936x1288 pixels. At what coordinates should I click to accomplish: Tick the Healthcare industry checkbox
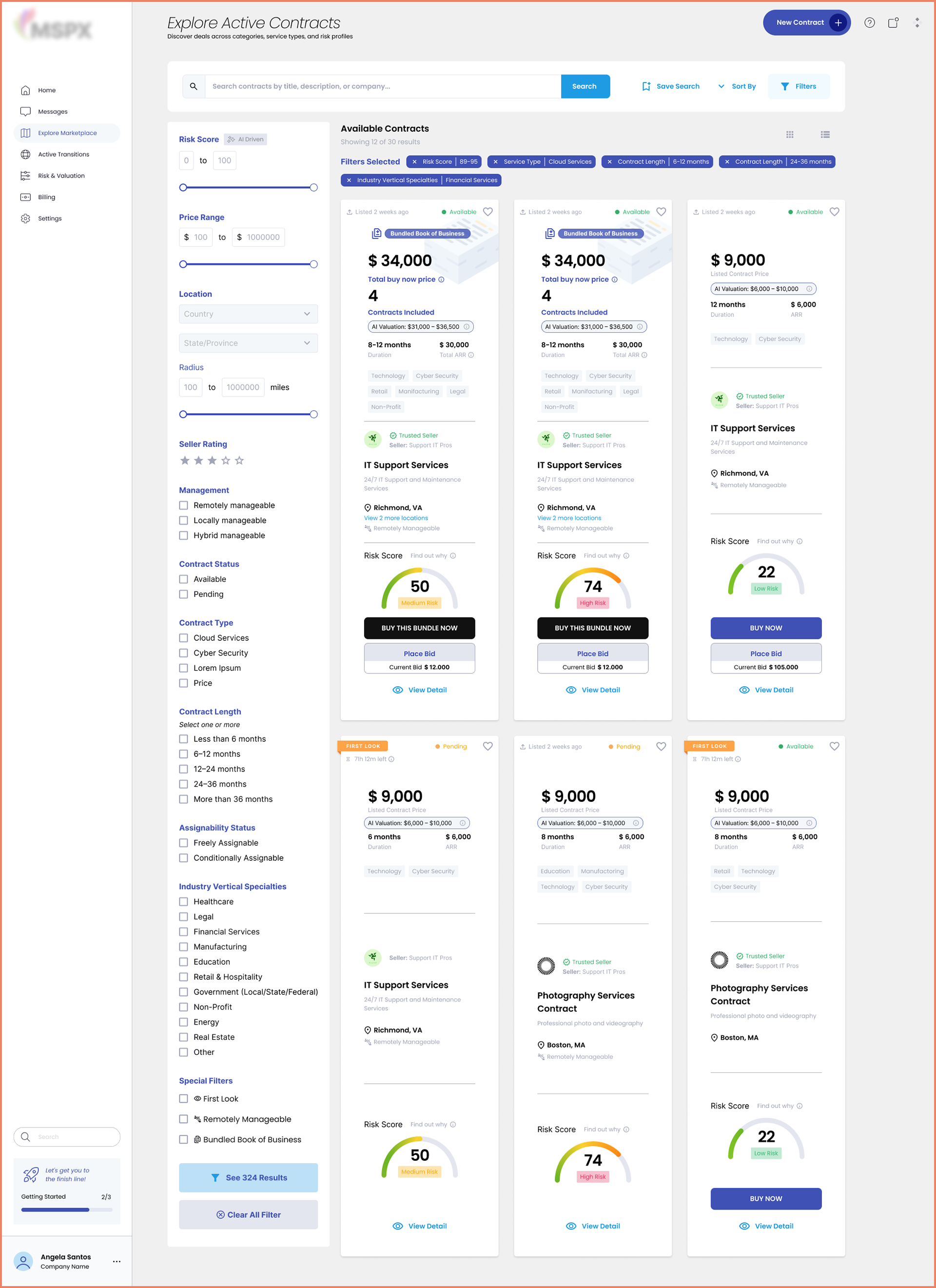click(183, 901)
